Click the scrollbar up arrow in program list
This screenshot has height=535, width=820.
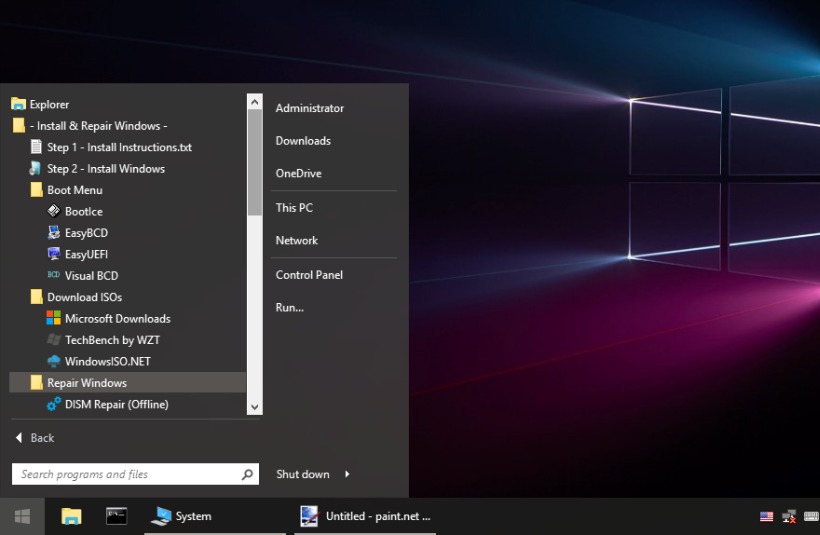(255, 101)
